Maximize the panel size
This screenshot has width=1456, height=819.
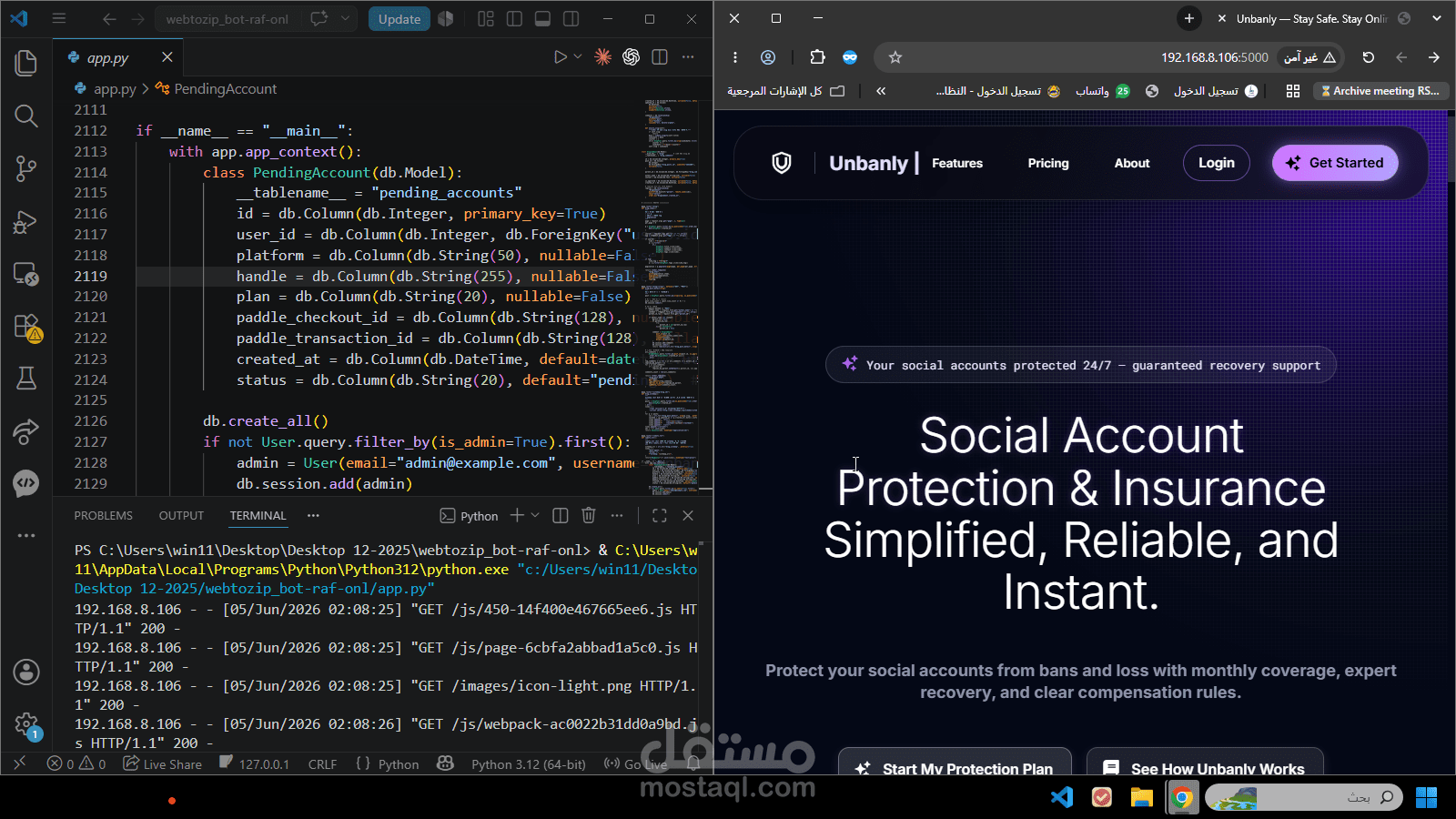pos(660,515)
